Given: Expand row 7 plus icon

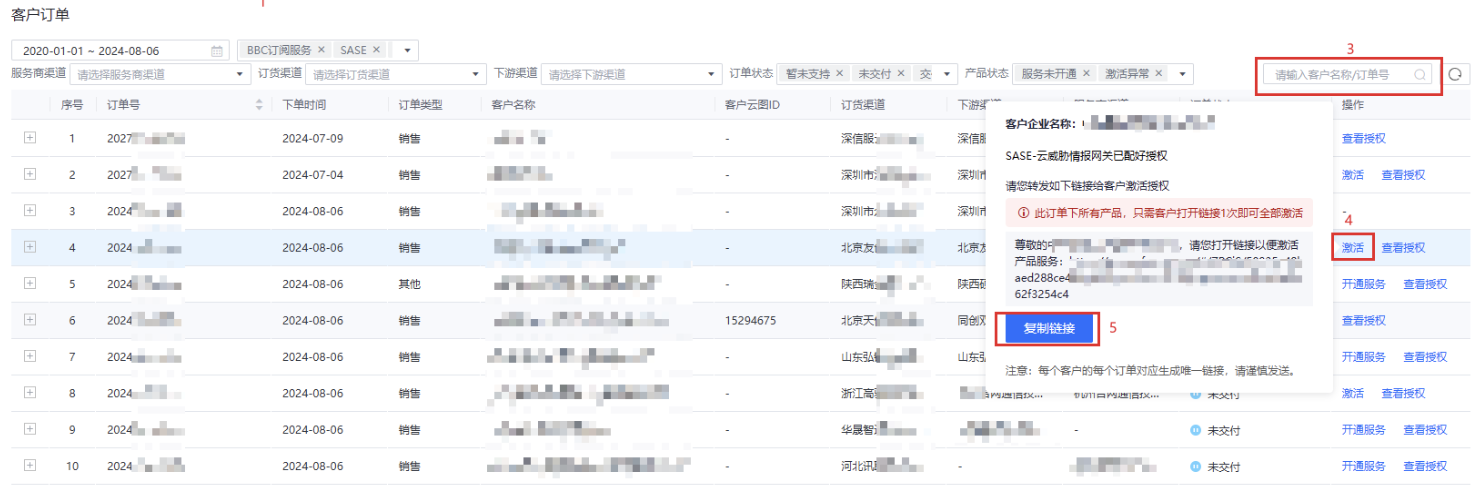Looking at the screenshot, I should 30,356.
